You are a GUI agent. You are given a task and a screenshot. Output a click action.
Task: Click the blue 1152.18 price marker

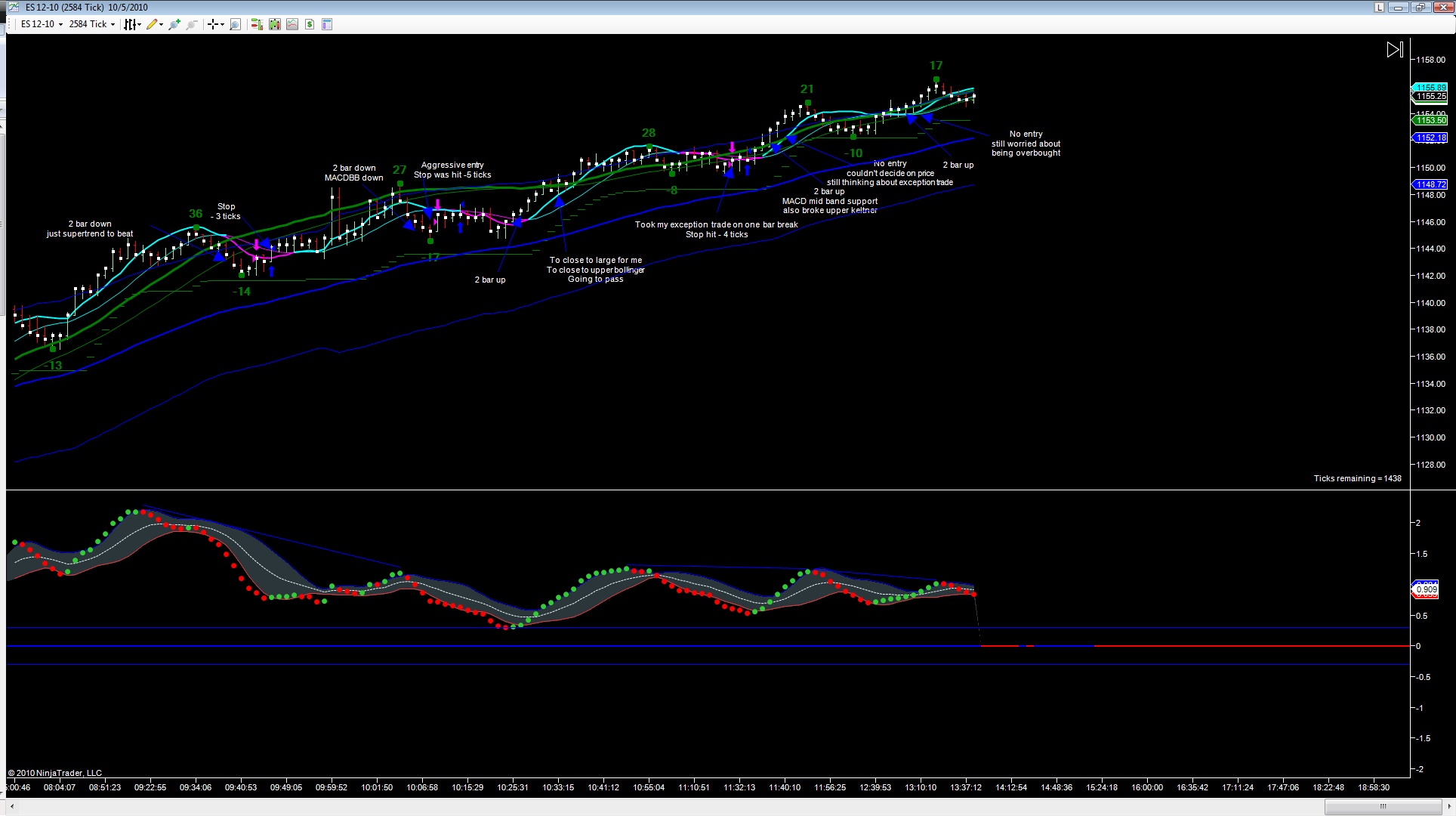(1430, 138)
